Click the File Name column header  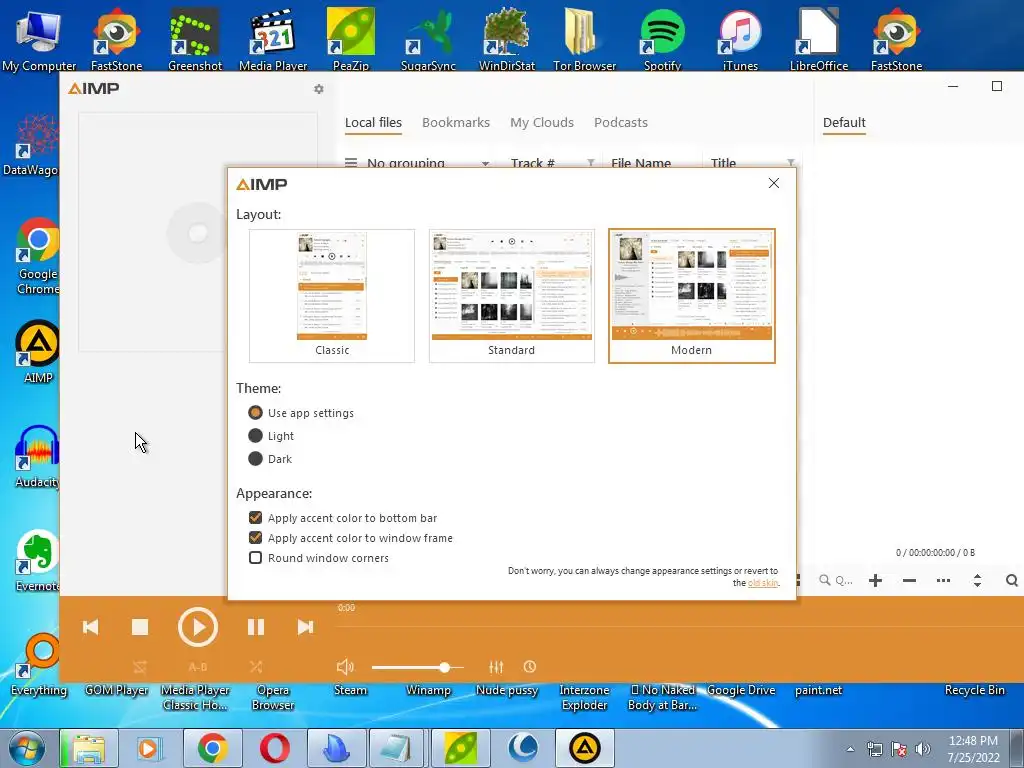click(x=641, y=163)
